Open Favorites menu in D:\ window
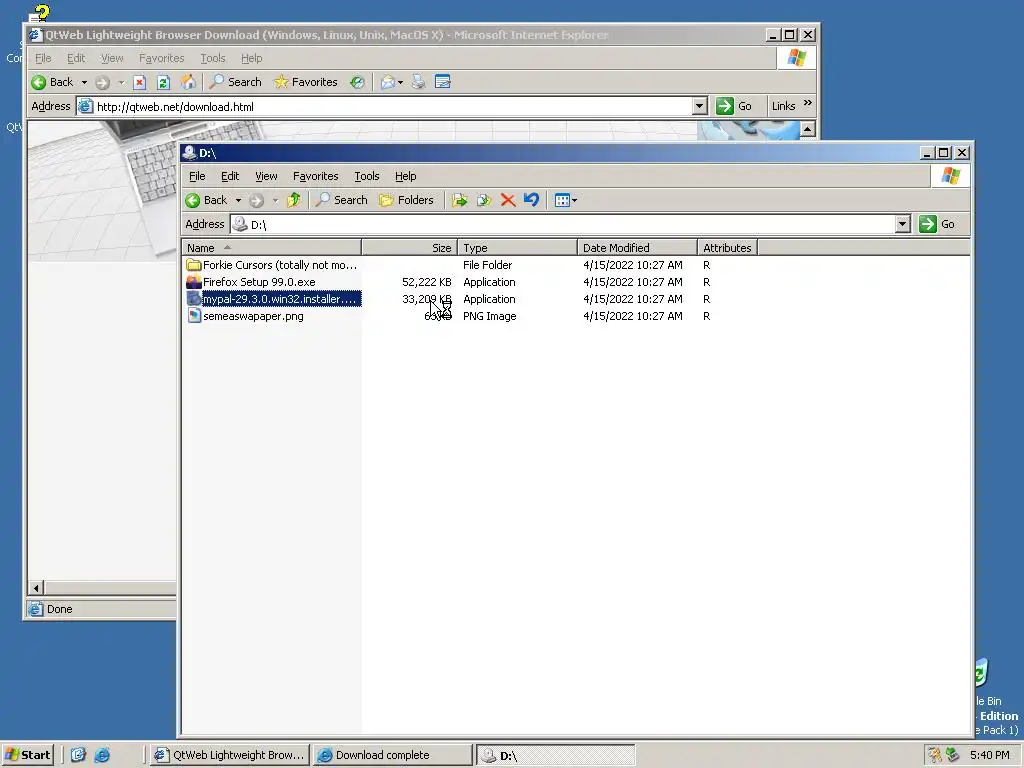This screenshot has height=768, width=1024. (315, 176)
